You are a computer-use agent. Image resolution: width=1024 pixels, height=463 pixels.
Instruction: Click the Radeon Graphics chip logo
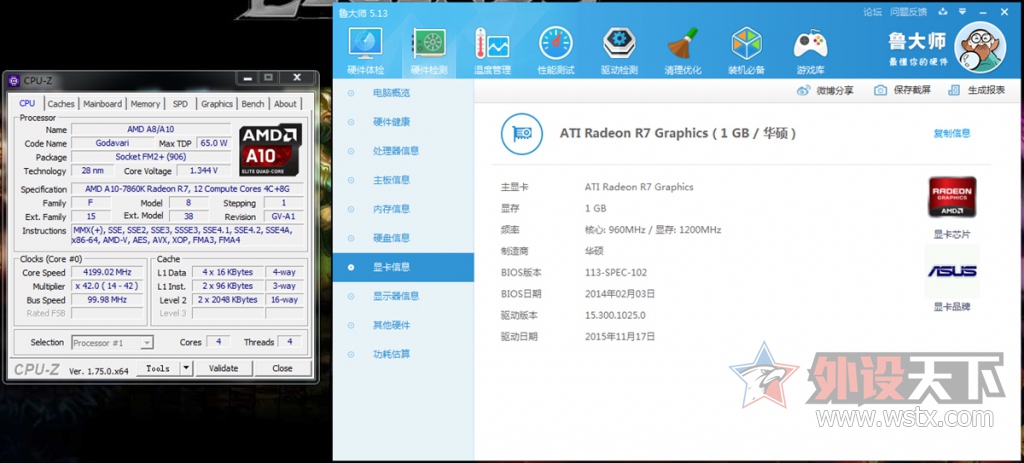coord(952,197)
